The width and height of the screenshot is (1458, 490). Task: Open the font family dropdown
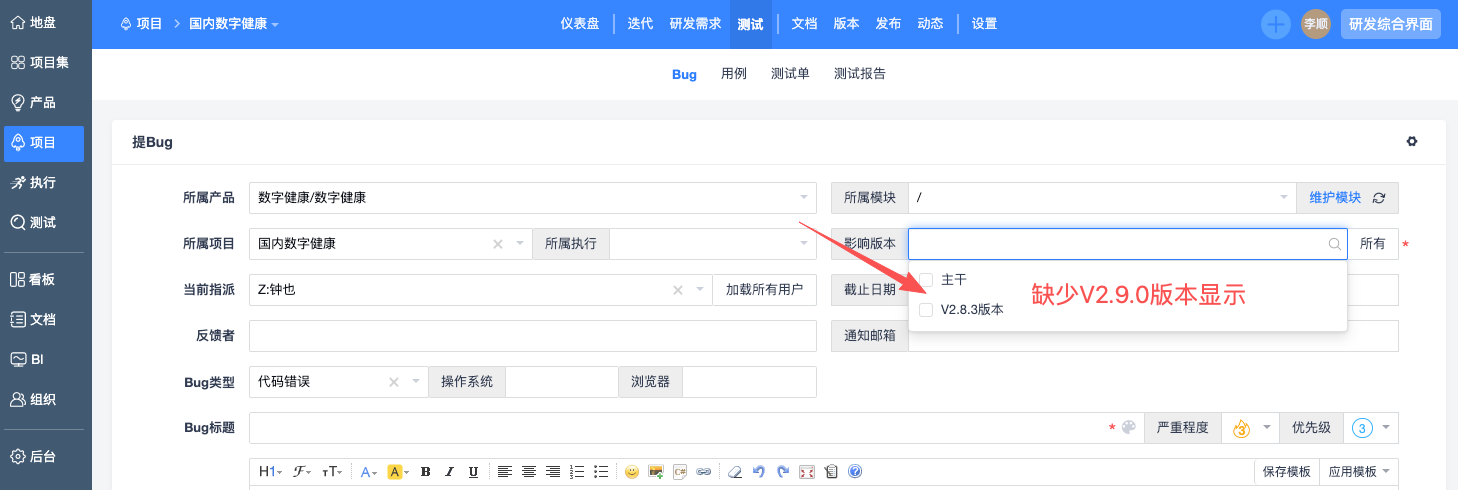(x=302, y=472)
